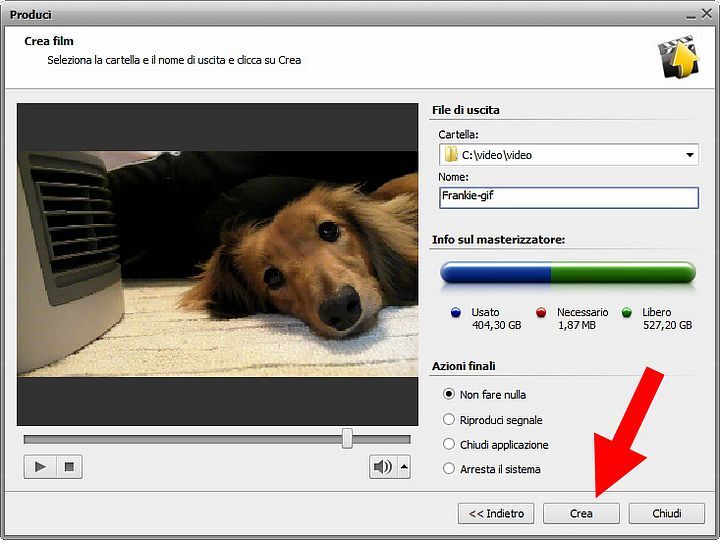Screen dimensions: 720x540
Task: Click the File di uscita heading
Action: pos(466,110)
